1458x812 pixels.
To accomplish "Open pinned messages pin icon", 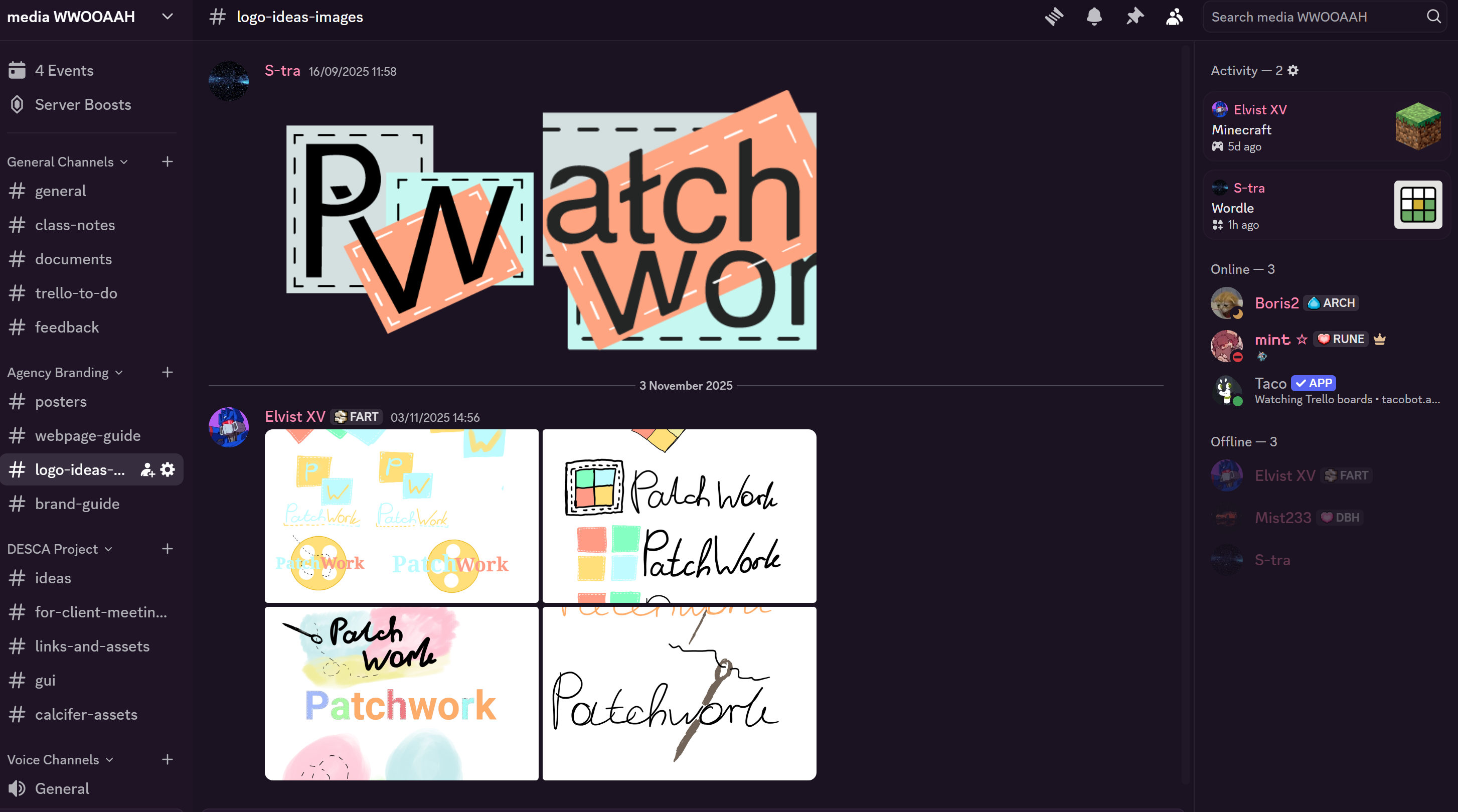I will coord(1135,17).
